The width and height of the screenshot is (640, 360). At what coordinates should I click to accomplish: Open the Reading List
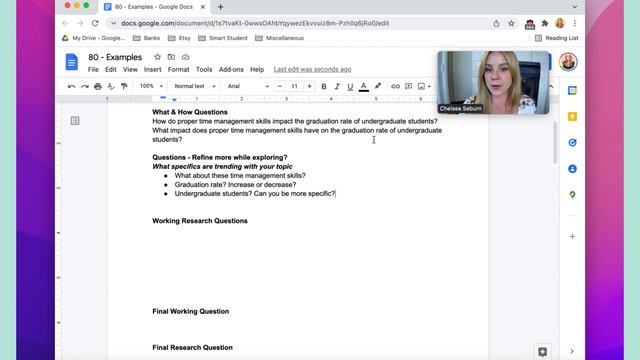coord(557,38)
